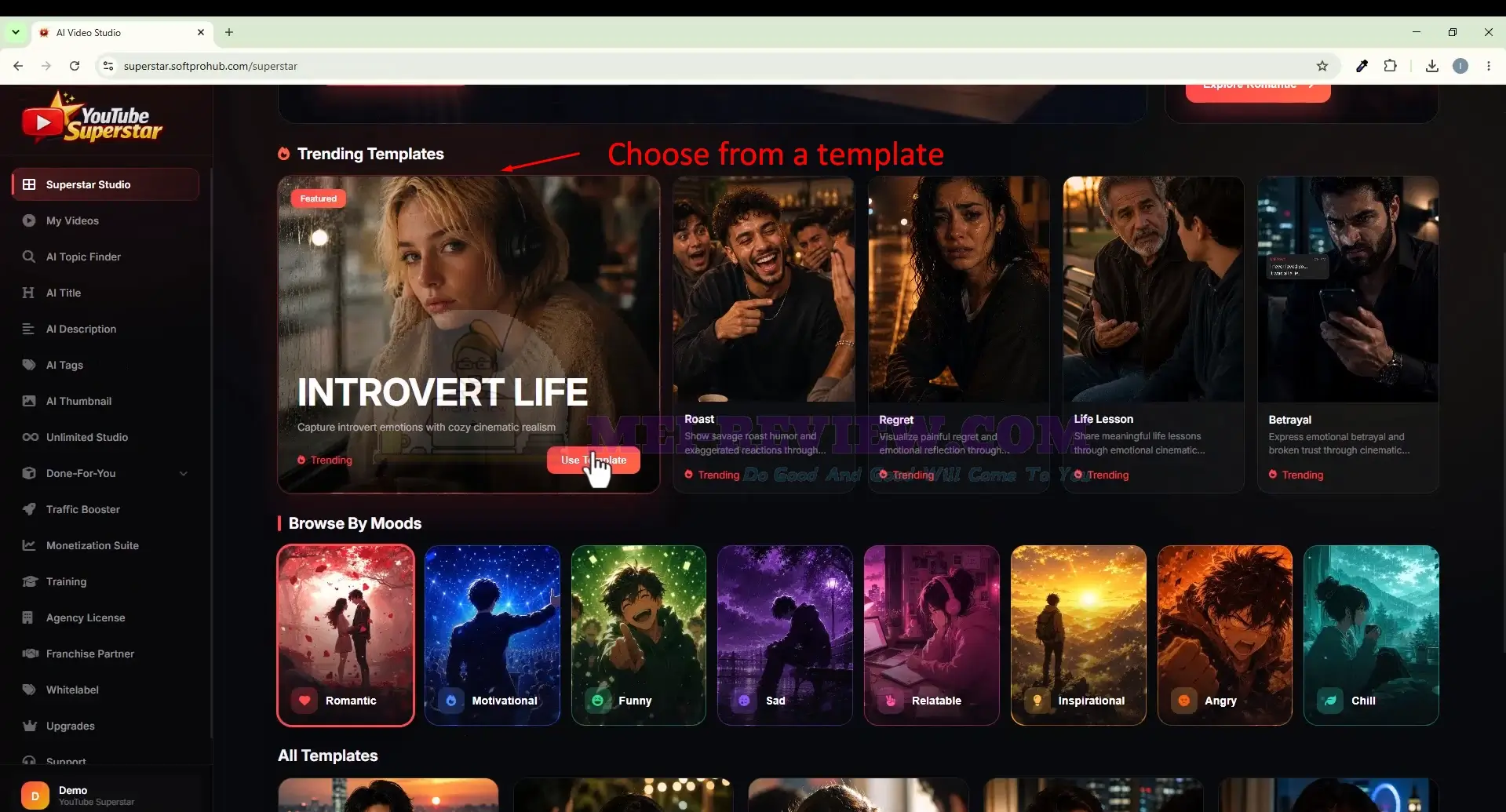Open the tab search dropdown arrow
The image size is (1506, 812).
click(x=15, y=32)
